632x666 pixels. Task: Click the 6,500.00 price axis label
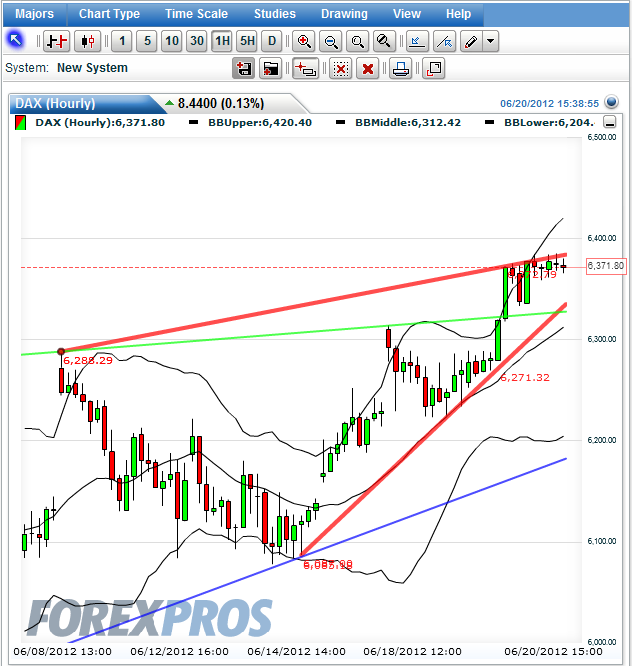601,137
